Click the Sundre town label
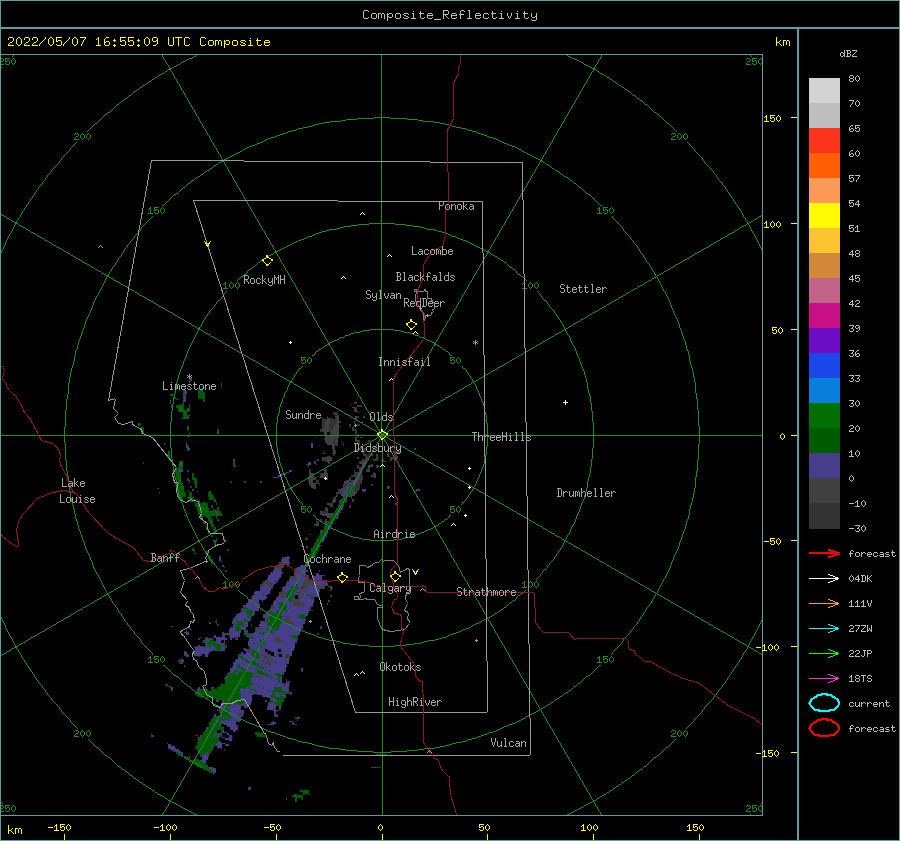This screenshot has height=841, width=900. click(303, 414)
